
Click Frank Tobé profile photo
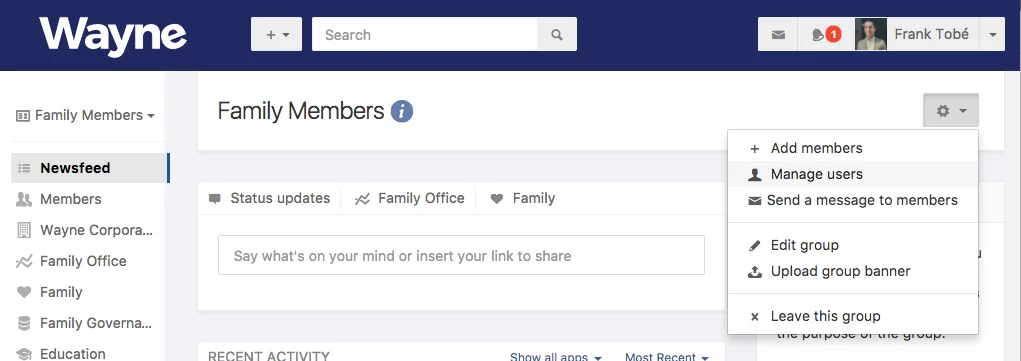[x=871, y=35]
